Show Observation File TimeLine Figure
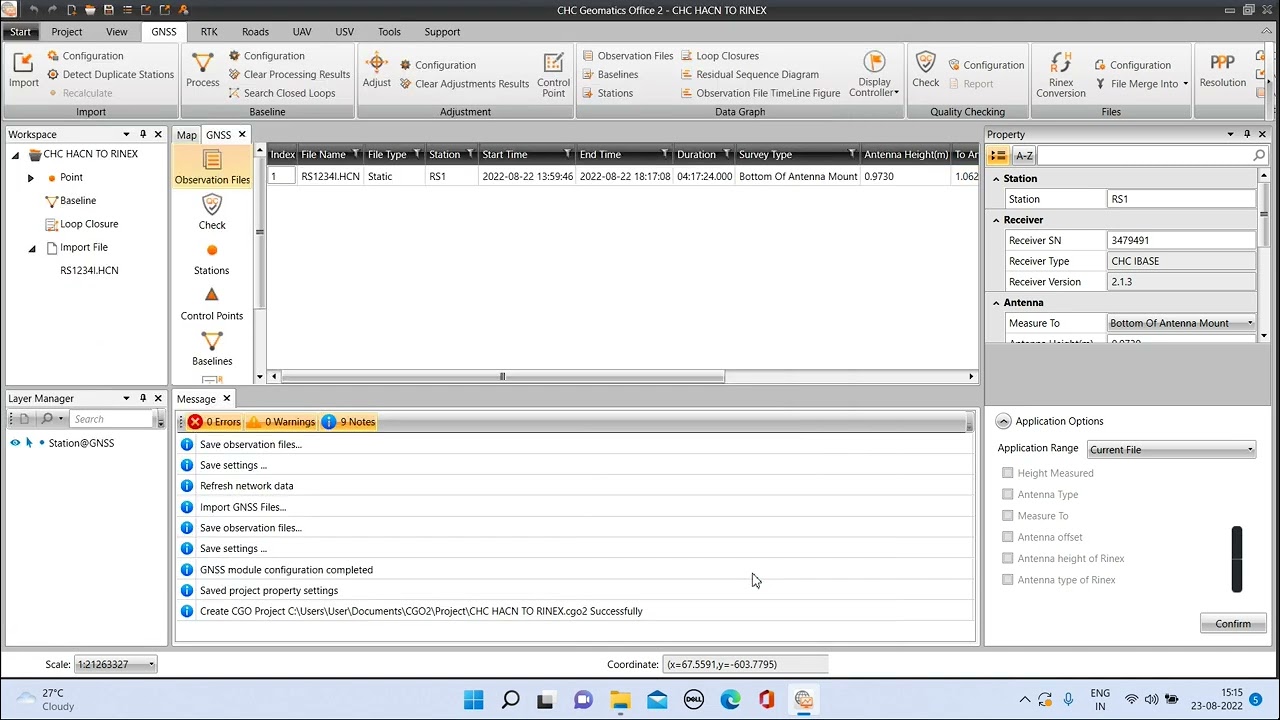This screenshot has height=720, width=1280. pos(760,93)
